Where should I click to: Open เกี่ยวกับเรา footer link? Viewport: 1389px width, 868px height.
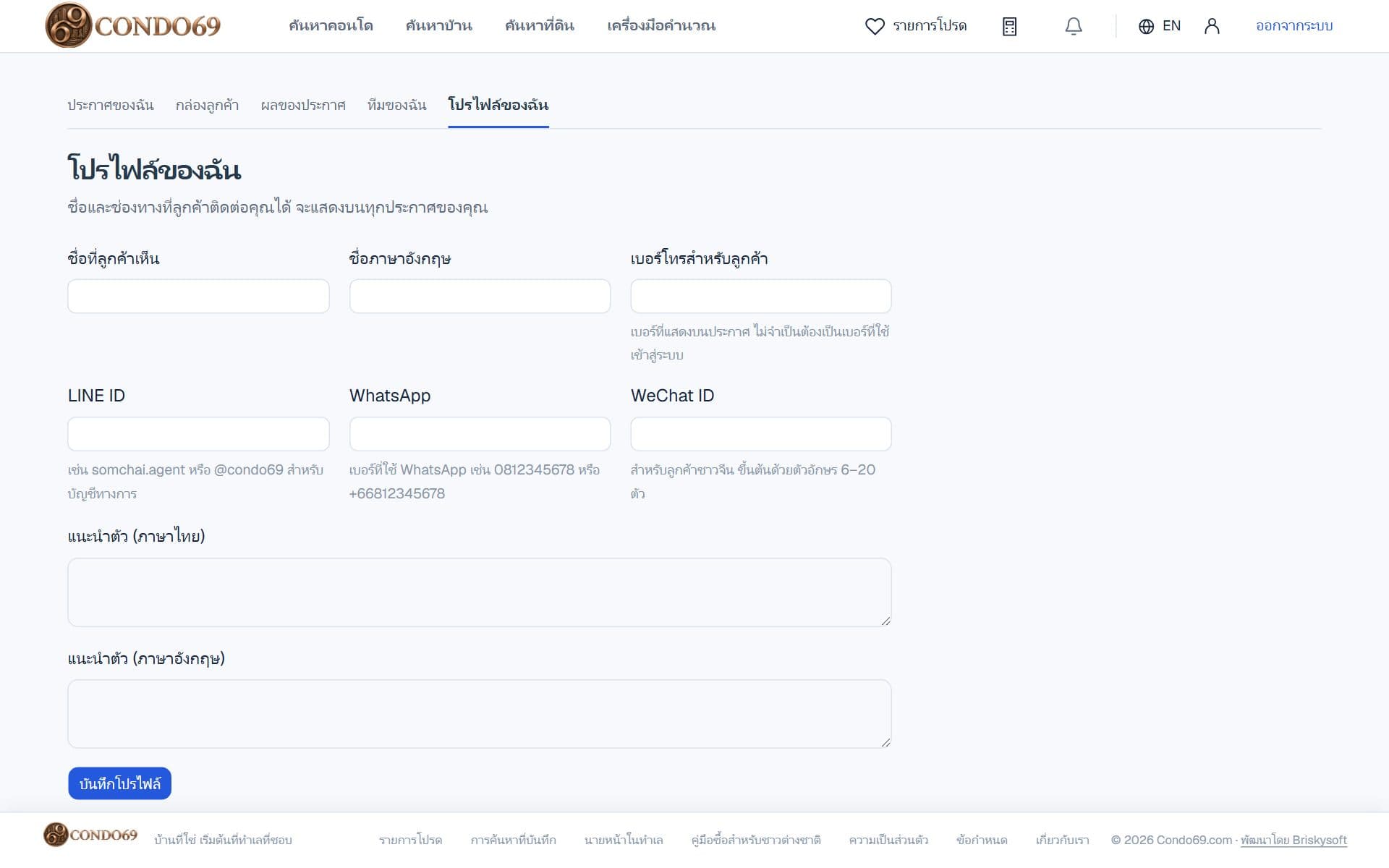coord(1062,840)
